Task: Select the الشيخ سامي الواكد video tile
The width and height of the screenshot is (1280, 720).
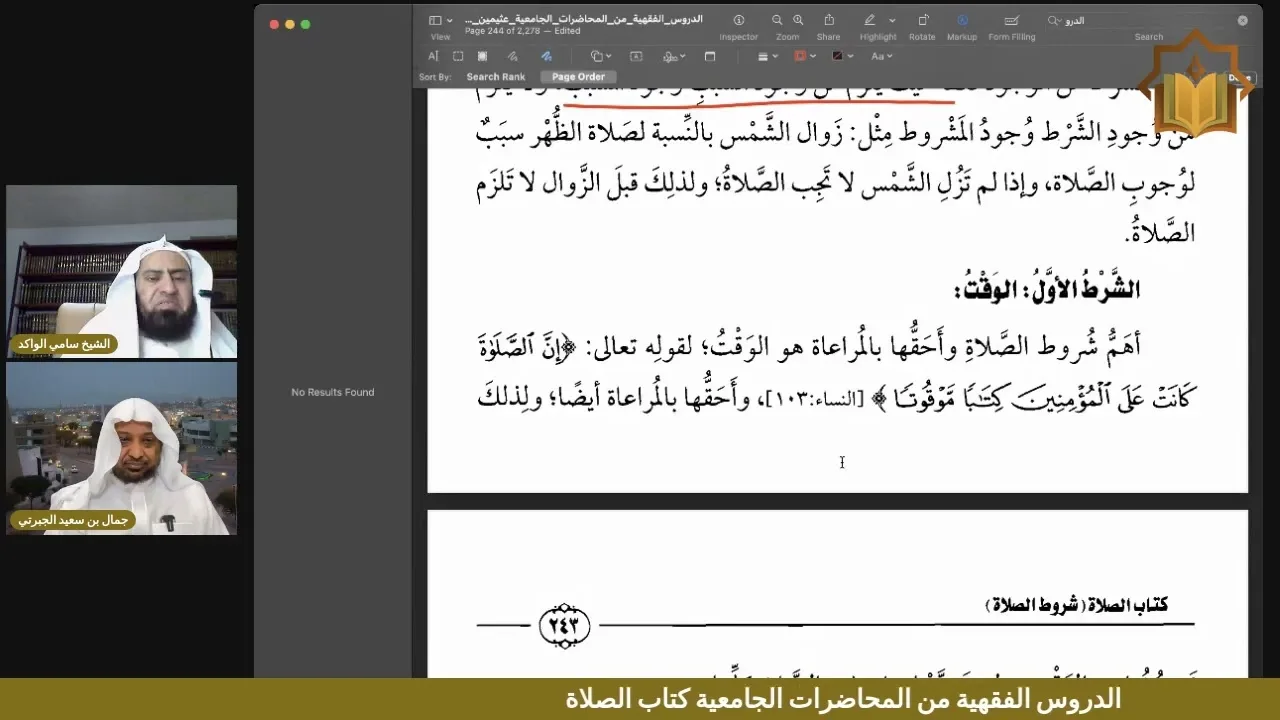Action: (x=122, y=271)
